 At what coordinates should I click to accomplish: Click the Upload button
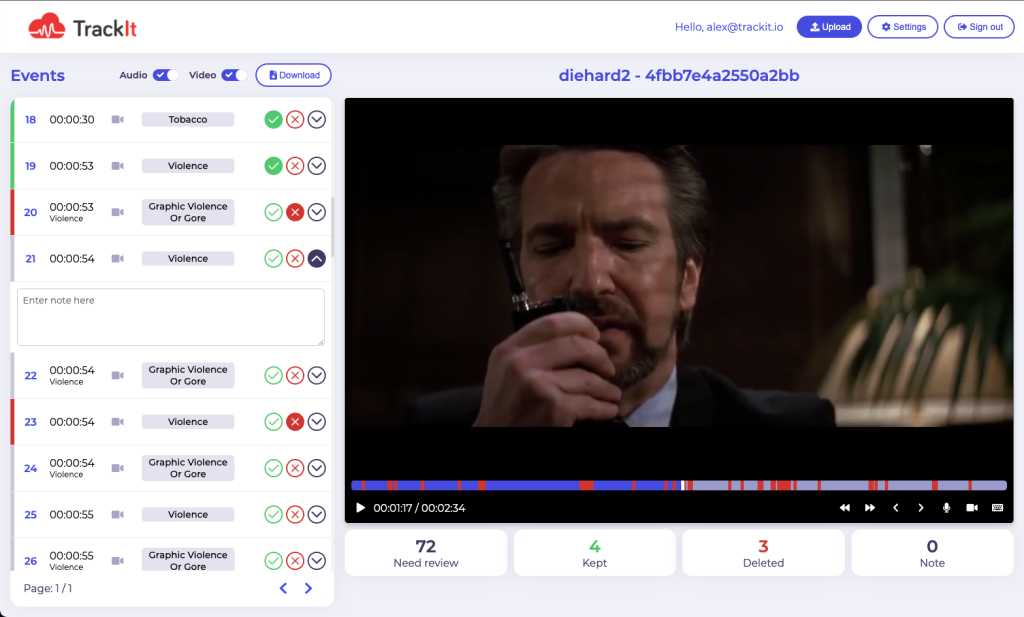[x=828, y=26]
